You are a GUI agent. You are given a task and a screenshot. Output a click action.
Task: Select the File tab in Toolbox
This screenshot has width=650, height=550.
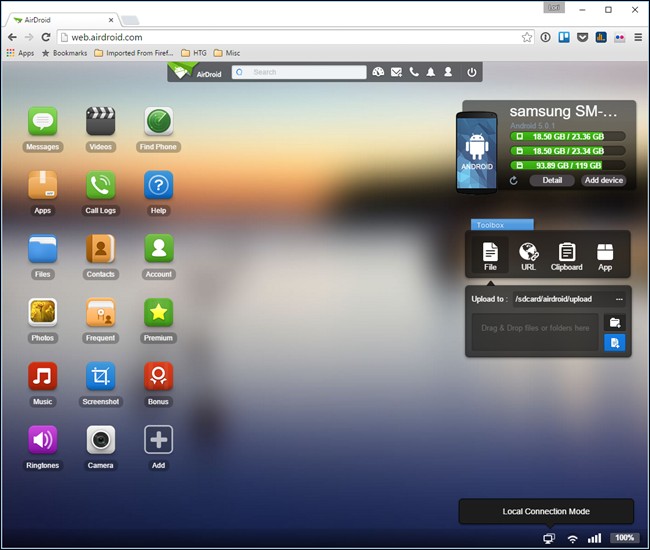click(x=490, y=256)
